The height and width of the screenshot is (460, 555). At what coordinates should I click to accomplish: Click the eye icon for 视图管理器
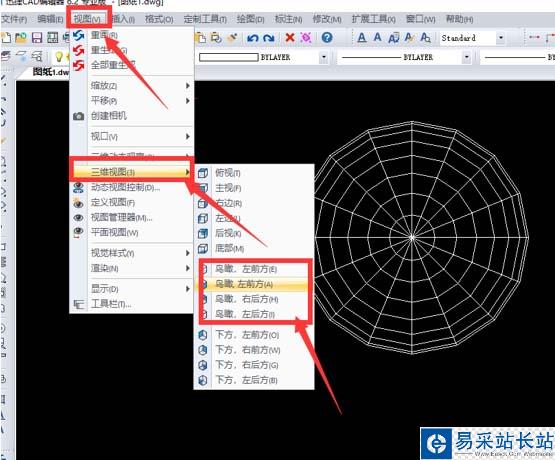coord(78,218)
